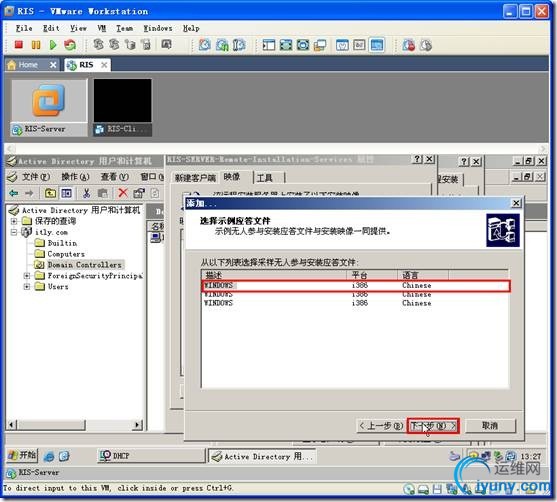Expand the 保存的查询 tree node

click(14, 221)
